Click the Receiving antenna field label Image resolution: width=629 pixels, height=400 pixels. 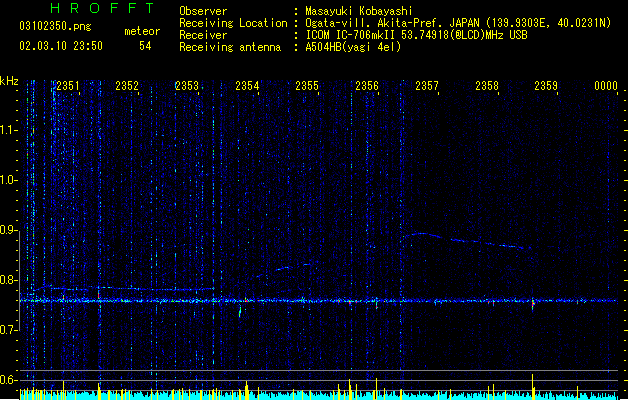pyautogui.click(x=230, y=47)
